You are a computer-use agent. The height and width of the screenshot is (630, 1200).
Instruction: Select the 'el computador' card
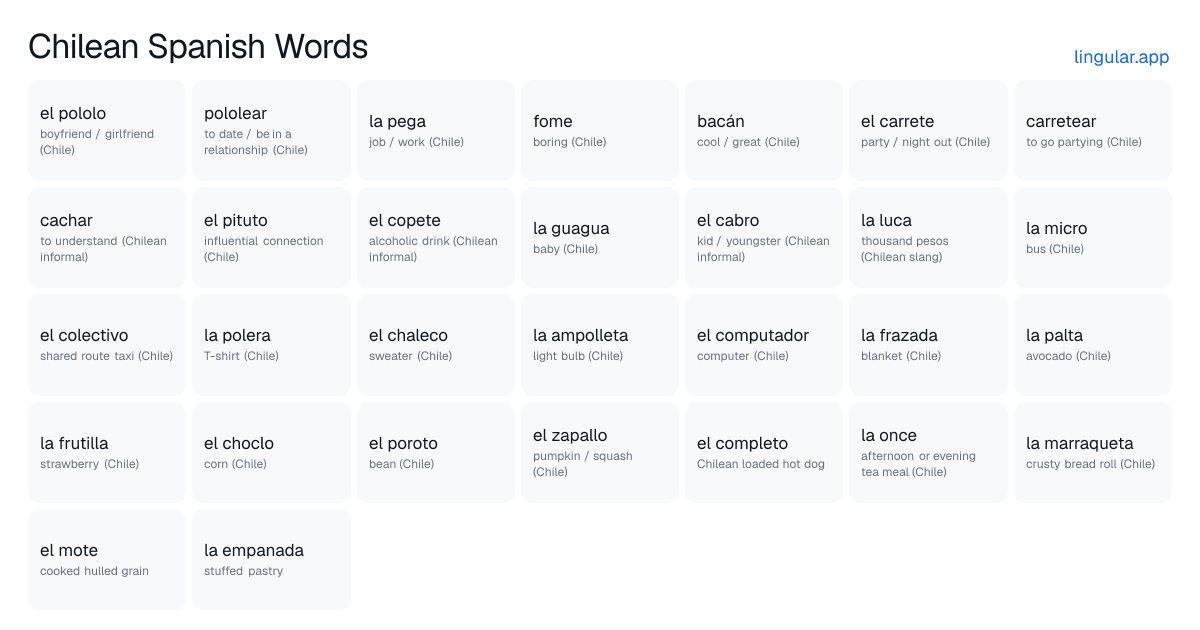[764, 345]
